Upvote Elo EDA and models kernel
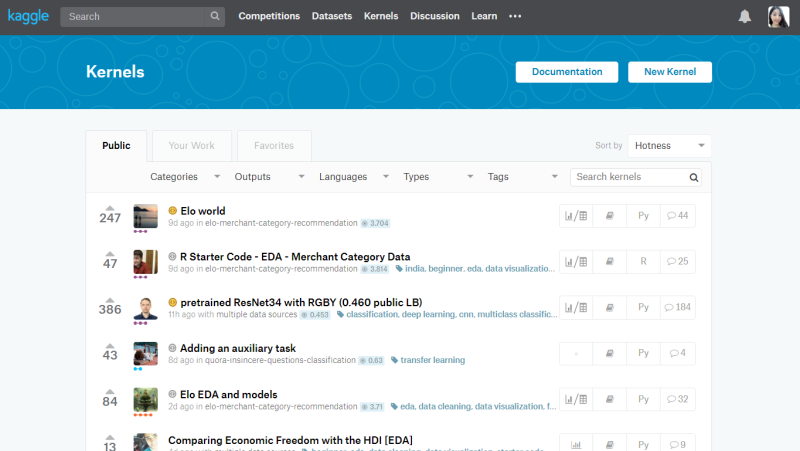Image resolution: width=800 pixels, height=451 pixels. 110,391
